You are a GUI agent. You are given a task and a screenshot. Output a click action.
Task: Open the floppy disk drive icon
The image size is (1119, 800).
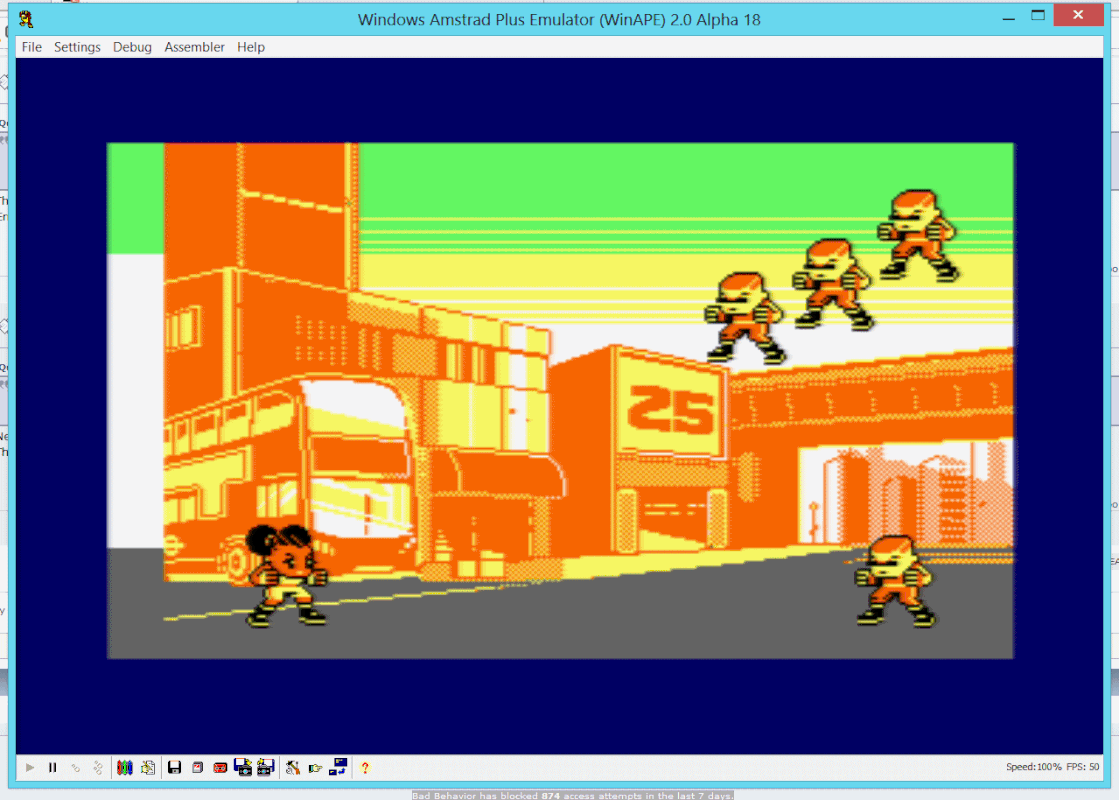coord(174,768)
